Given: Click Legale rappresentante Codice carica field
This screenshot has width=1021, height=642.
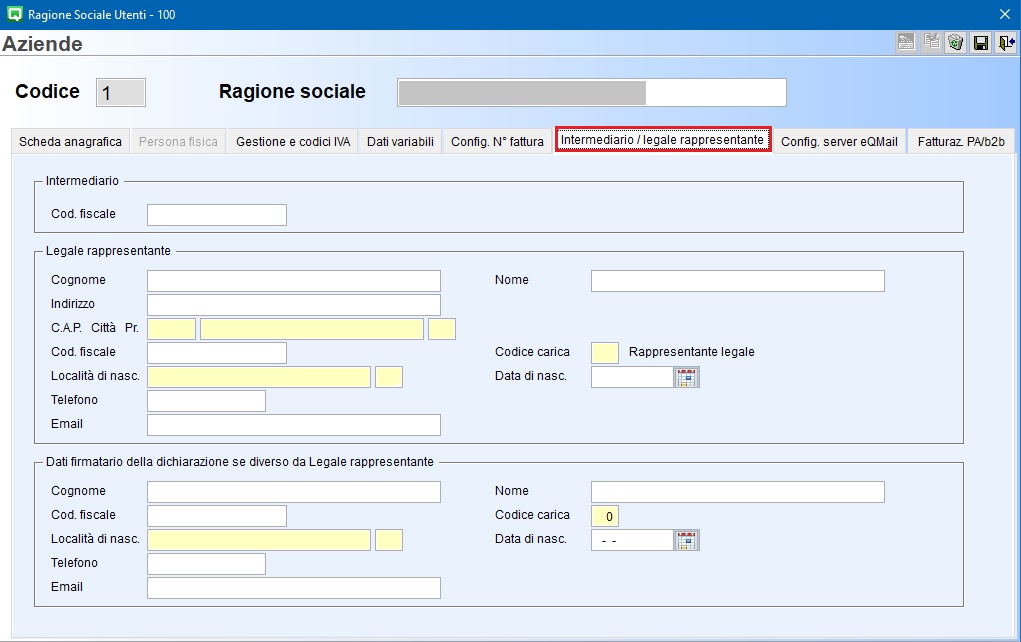Looking at the screenshot, I should tap(605, 353).
